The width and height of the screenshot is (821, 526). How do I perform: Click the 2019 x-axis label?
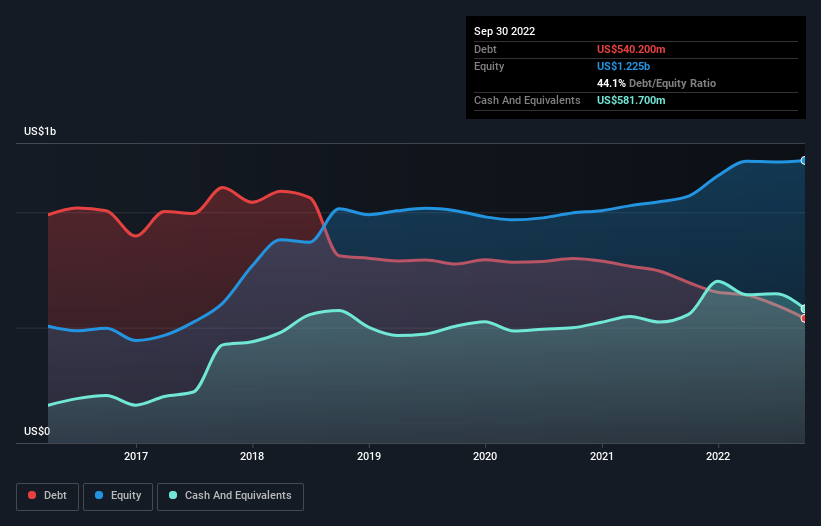tap(369, 456)
